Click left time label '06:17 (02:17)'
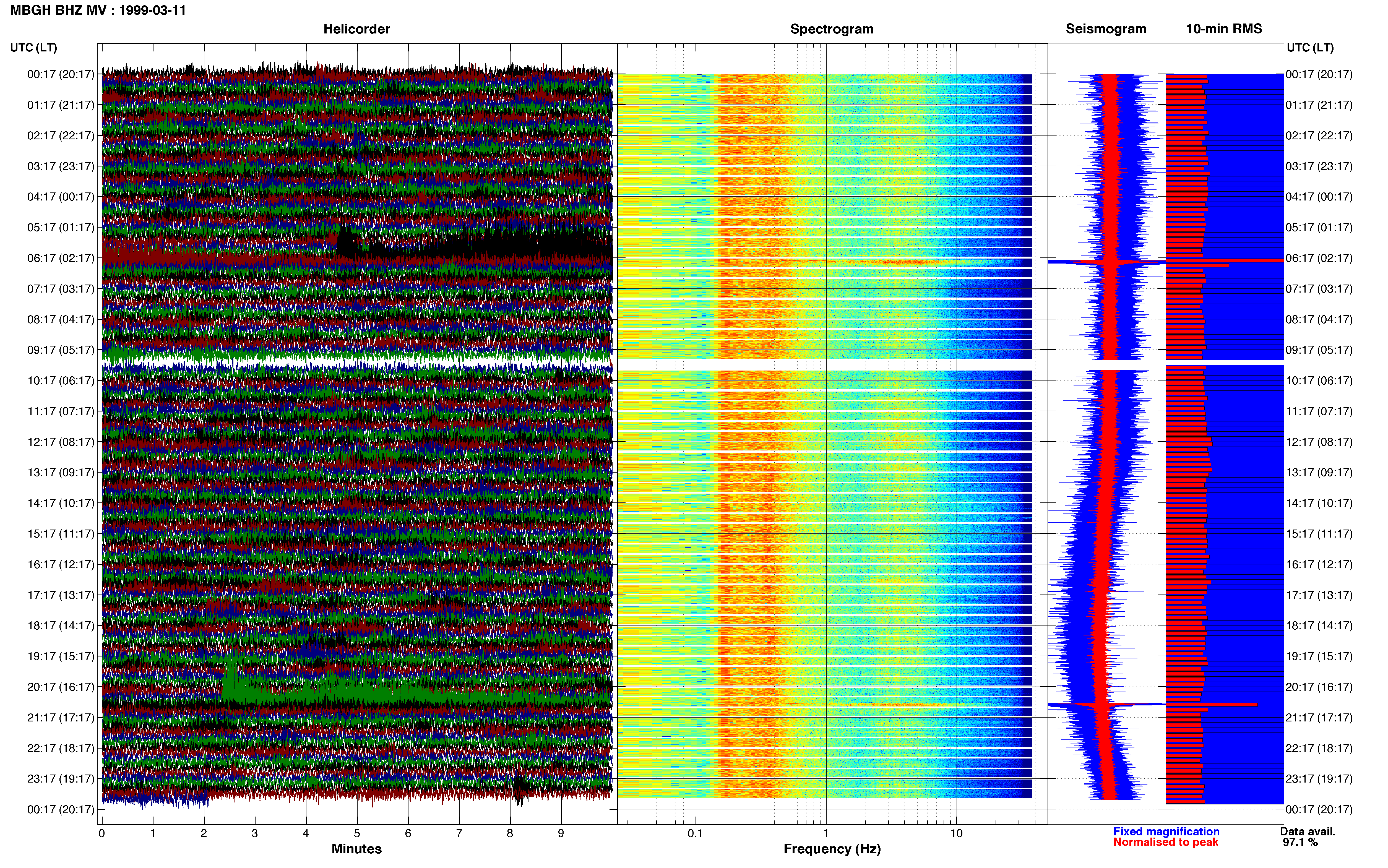Image resolution: width=1388 pixels, height=868 pixels. [61, 258]
